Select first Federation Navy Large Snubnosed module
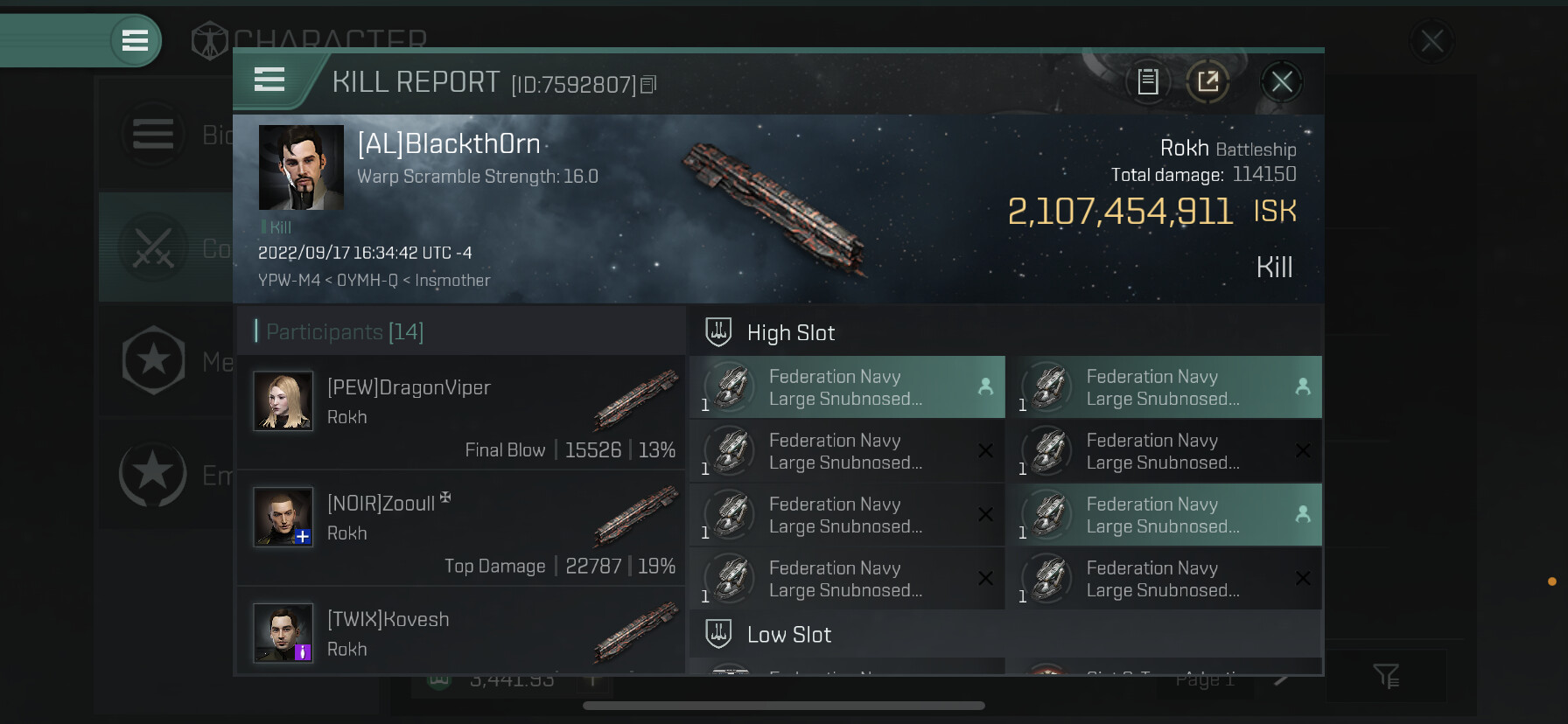1568x724 pixels. (x=846, y=387)
